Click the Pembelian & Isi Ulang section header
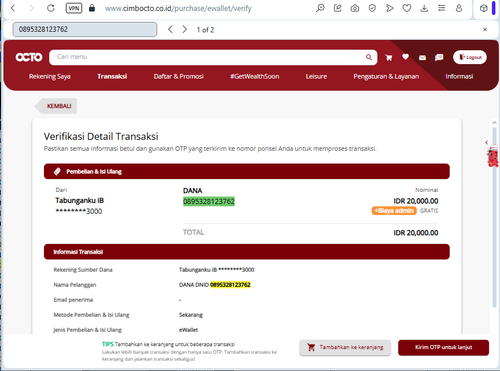Viewport: 500px width, 371px height. click(247, 171)
